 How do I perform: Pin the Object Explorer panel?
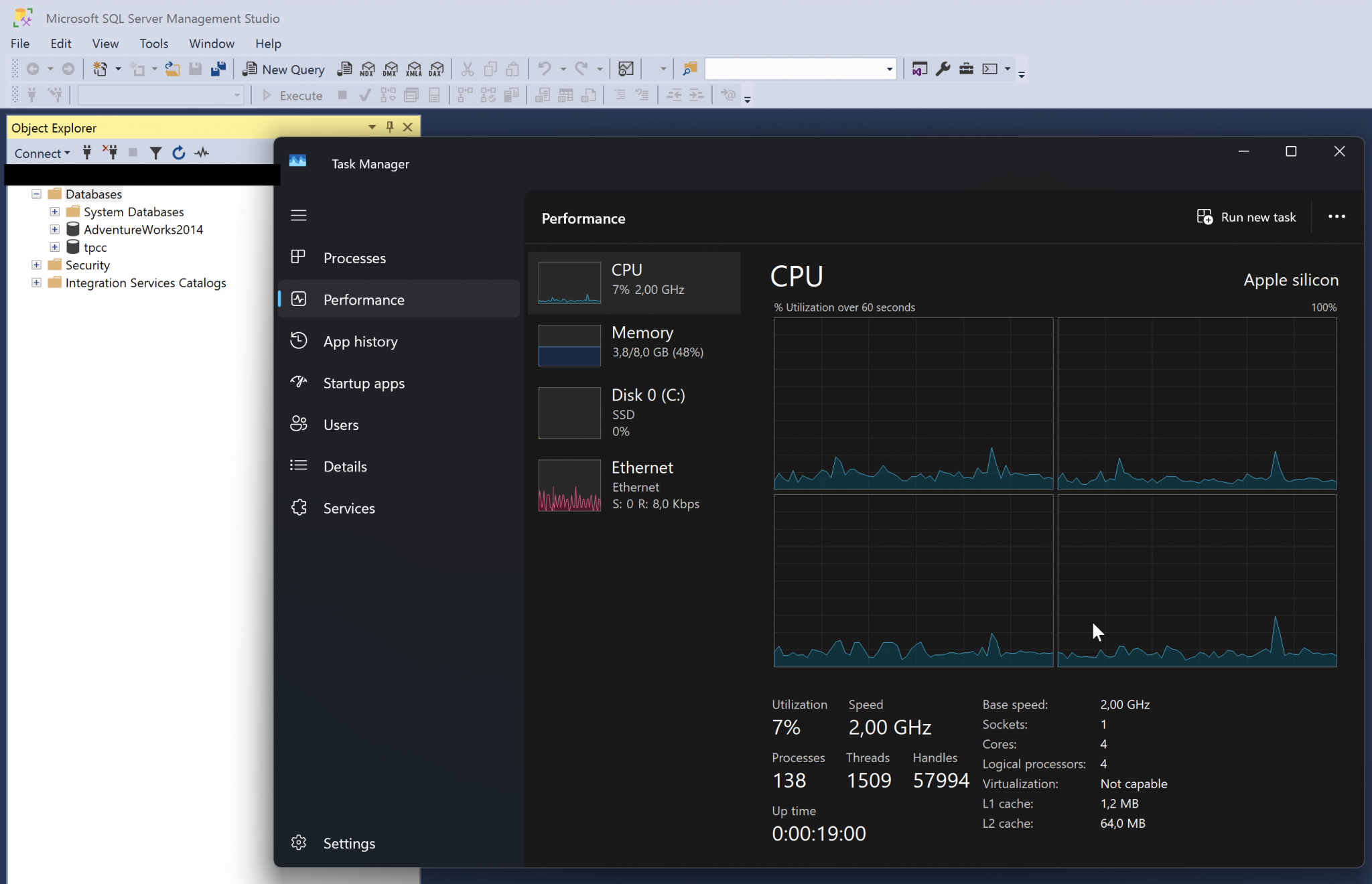click(390, 127)
